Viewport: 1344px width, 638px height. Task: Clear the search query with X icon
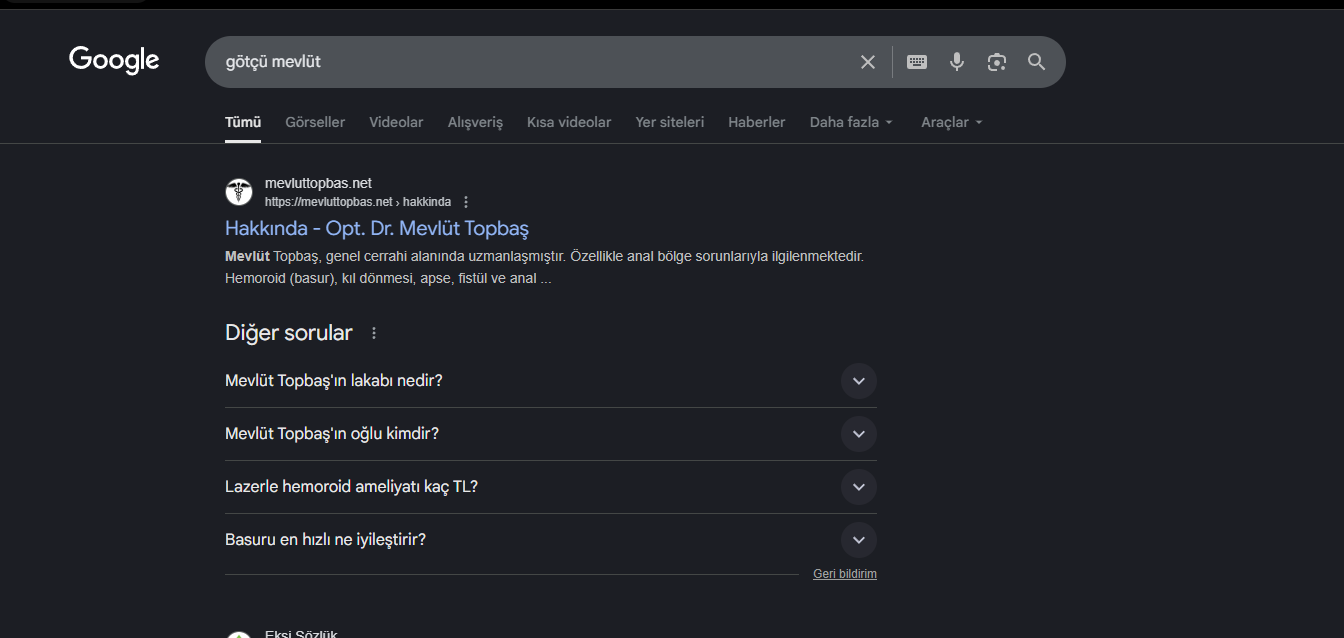pos(868,62)
